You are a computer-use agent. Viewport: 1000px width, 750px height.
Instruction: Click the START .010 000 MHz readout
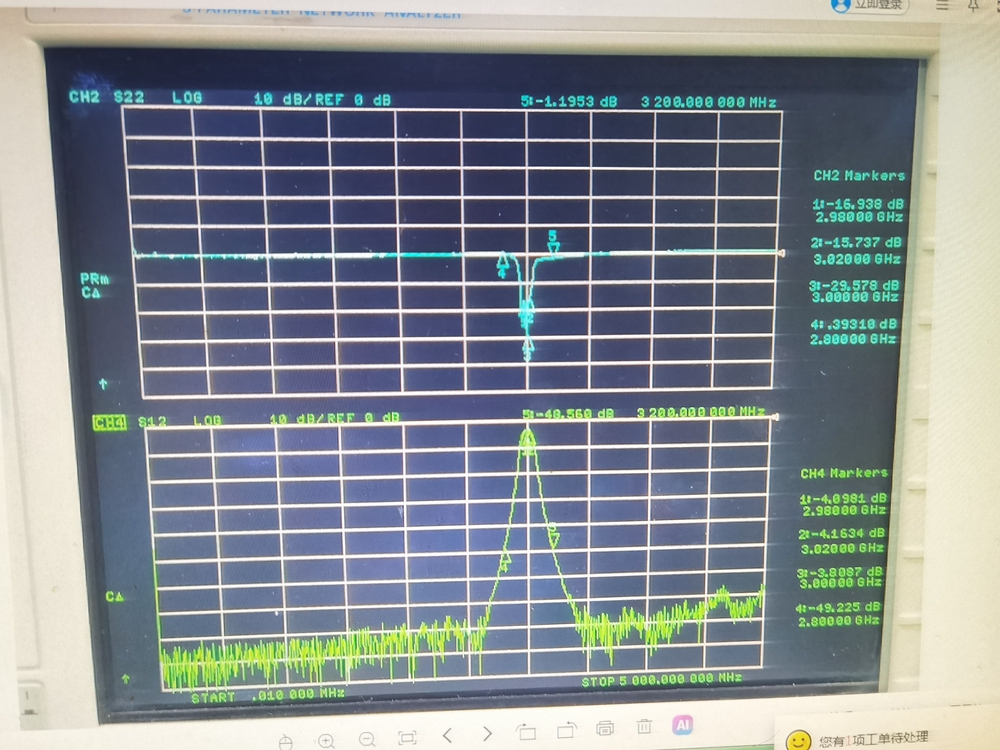[x=267, y=694]
